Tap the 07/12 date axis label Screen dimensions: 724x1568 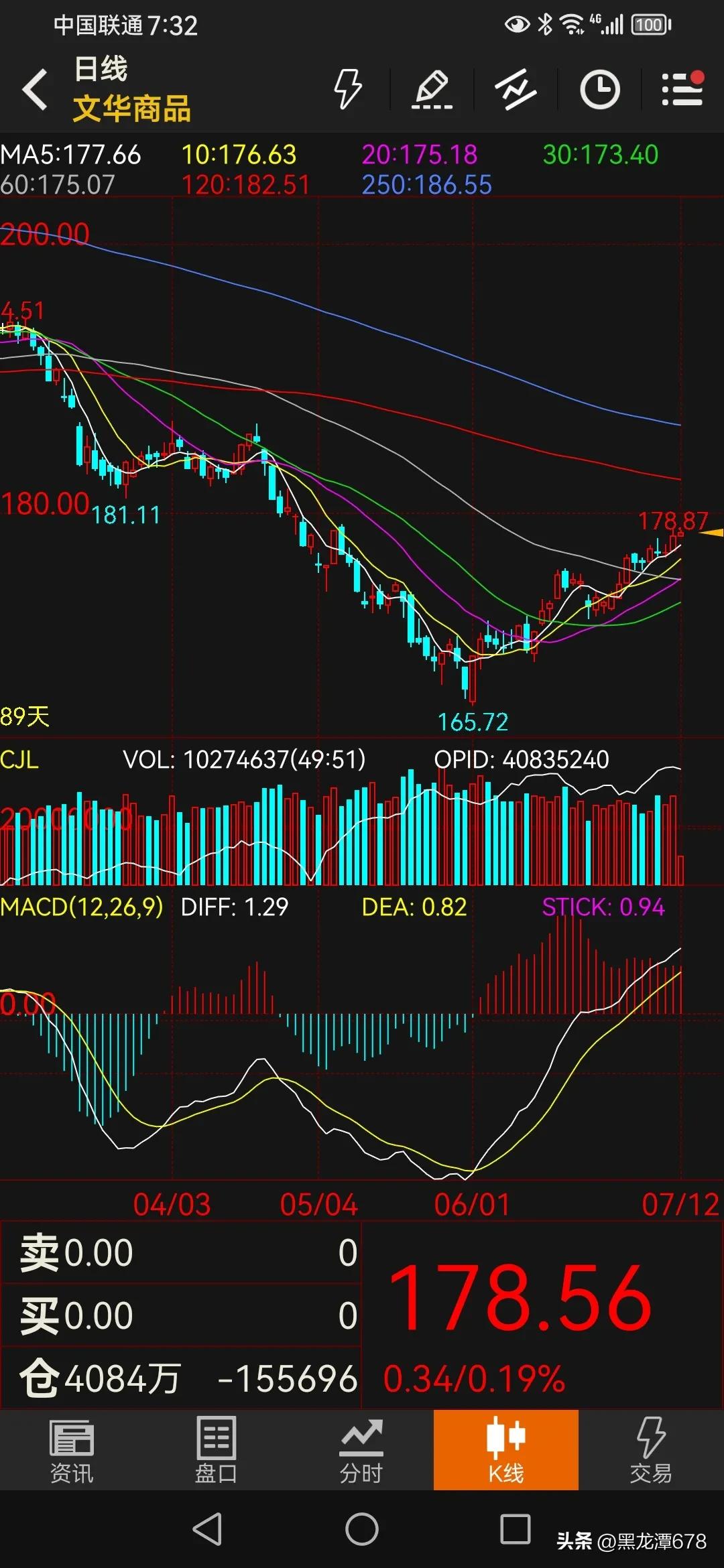[x=680, y=1205]
